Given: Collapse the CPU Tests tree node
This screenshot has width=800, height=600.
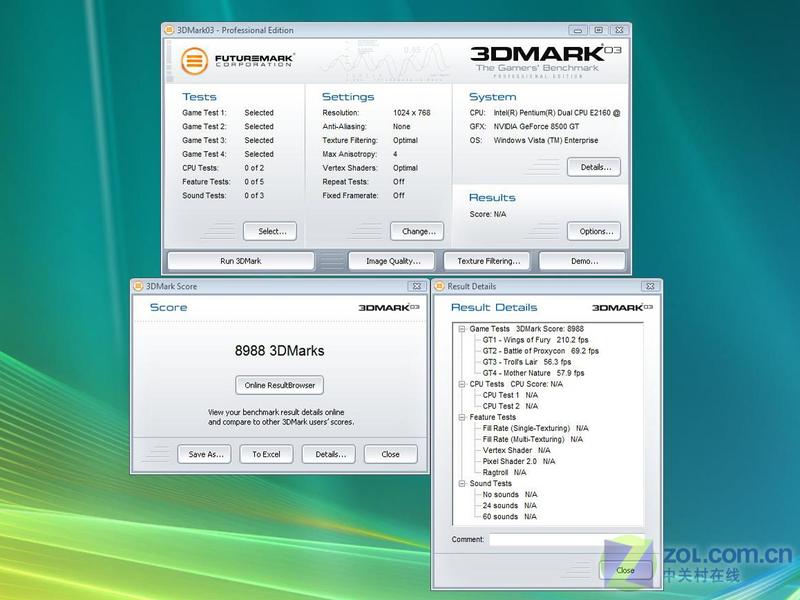Looking at the screenshot, I should click(462, 384).
